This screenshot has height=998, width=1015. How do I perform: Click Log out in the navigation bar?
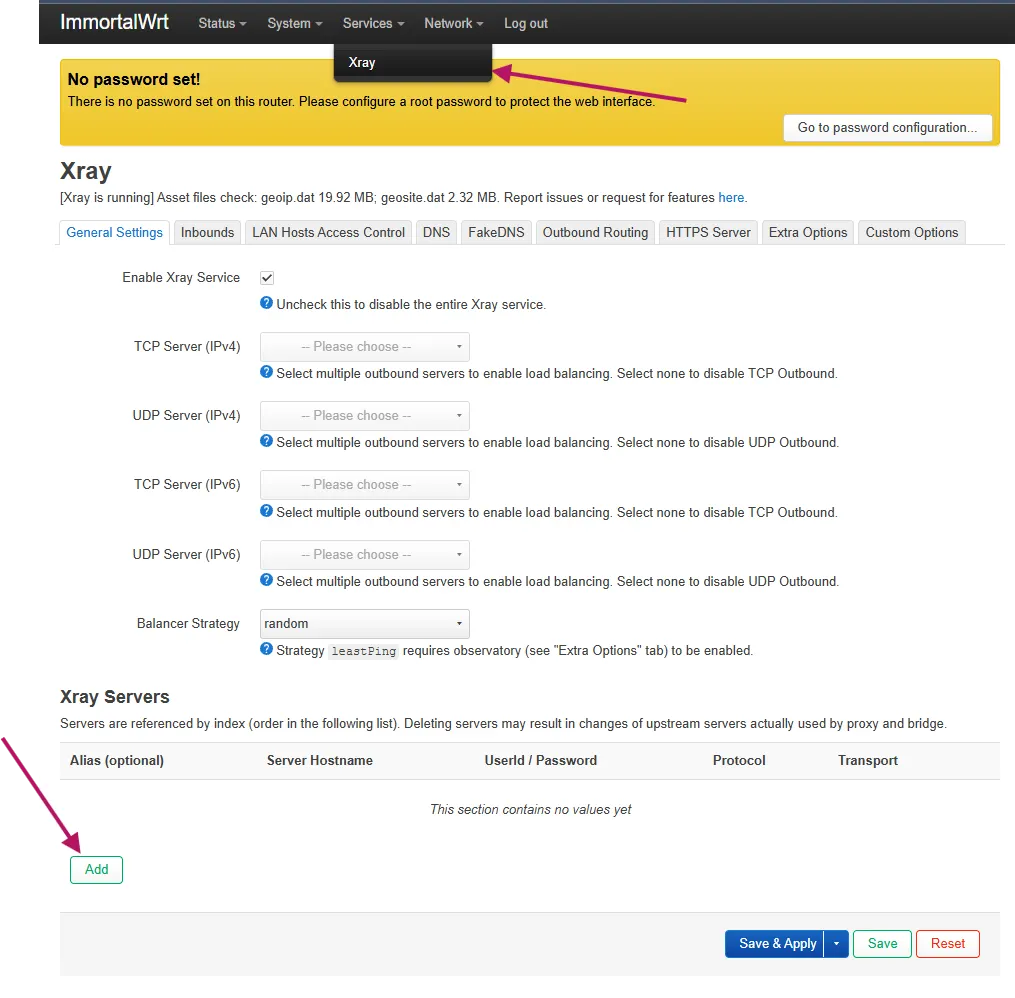coord(526,23)
